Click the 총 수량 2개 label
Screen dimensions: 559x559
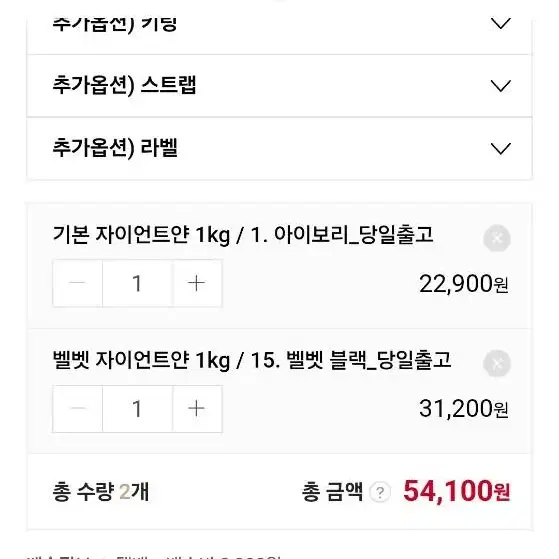tap(101, 492)
